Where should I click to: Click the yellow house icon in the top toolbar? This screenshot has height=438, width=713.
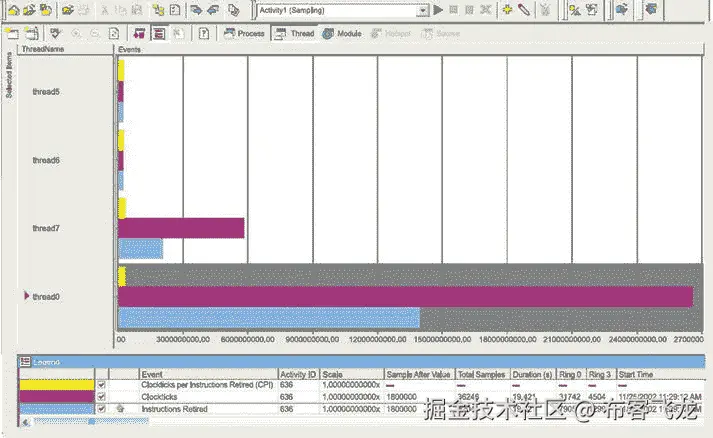click(14, 10)
